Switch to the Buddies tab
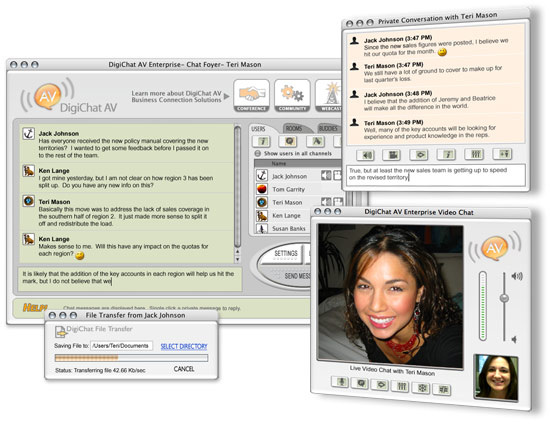Image resolution: width=550 pixels, height=424 pixels. pyautogui.click(x=328, y=128)
